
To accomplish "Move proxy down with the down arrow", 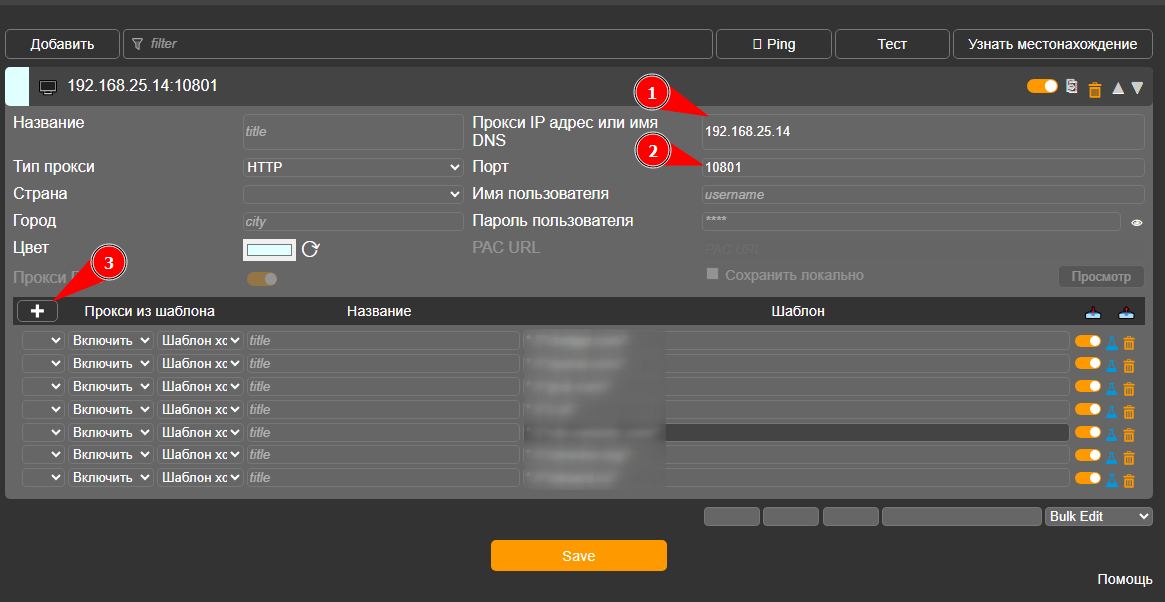I will (1137, 88).
